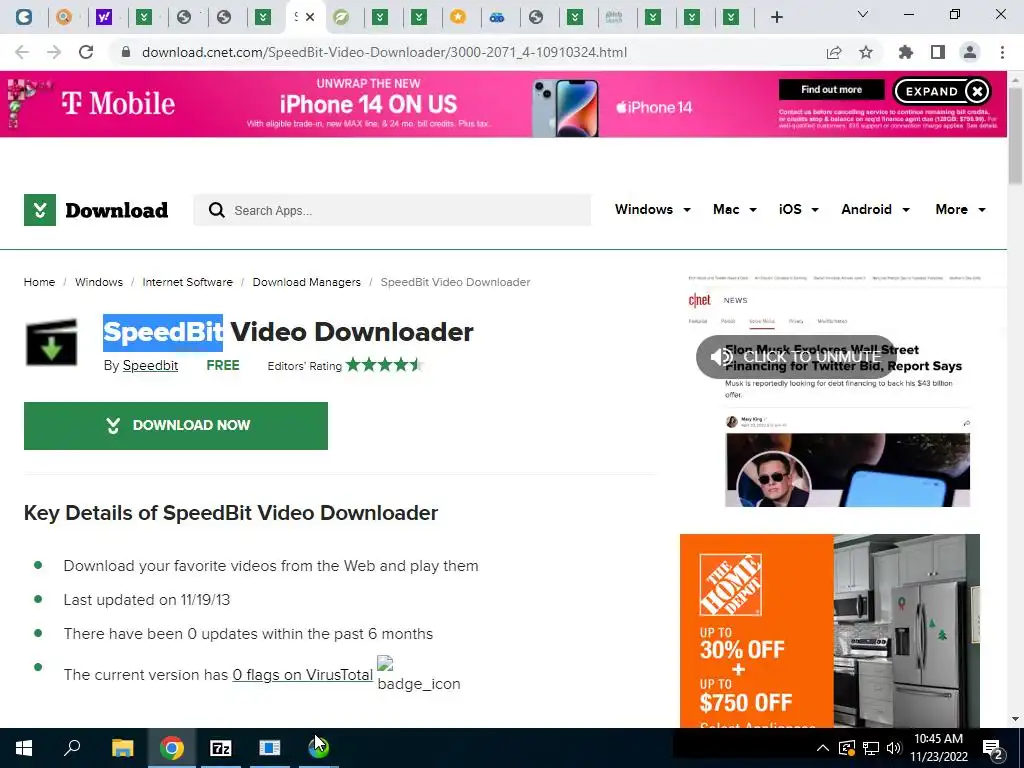The image size is (1024, 768).
Task: Open 7-Zip from the taskbar
Action: 221,747
